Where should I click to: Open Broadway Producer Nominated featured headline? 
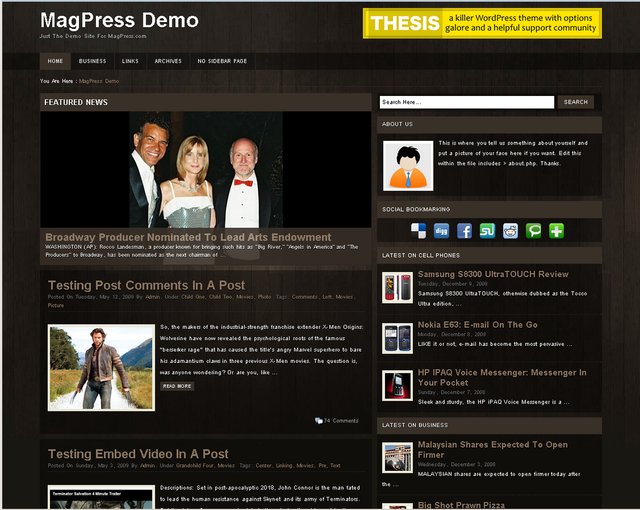tap(188, 237)
